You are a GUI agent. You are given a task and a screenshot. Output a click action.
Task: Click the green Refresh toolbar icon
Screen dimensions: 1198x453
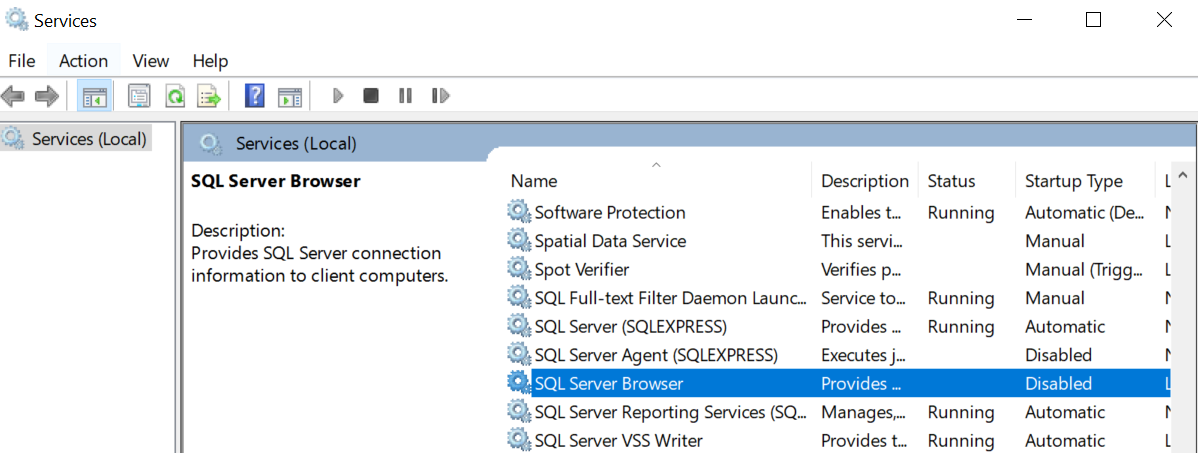[x=174, y=96]
